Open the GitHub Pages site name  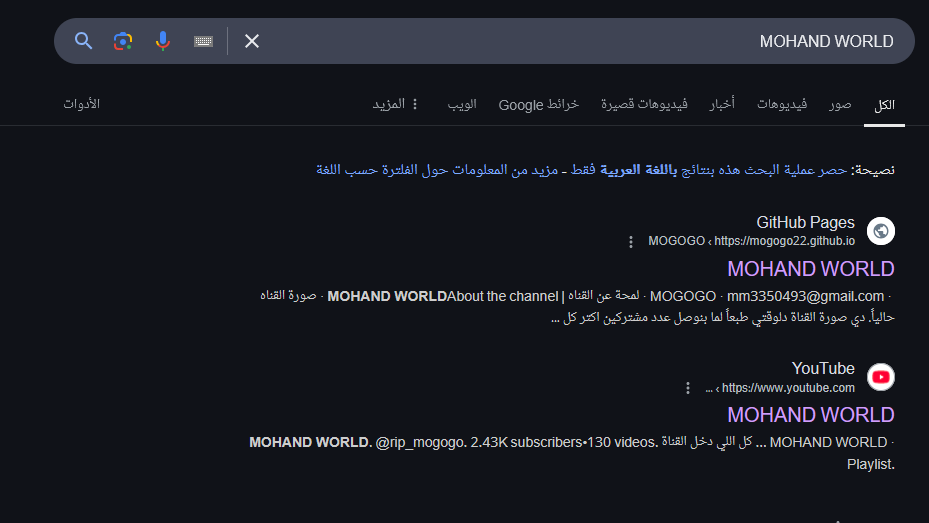coord(805,222)
